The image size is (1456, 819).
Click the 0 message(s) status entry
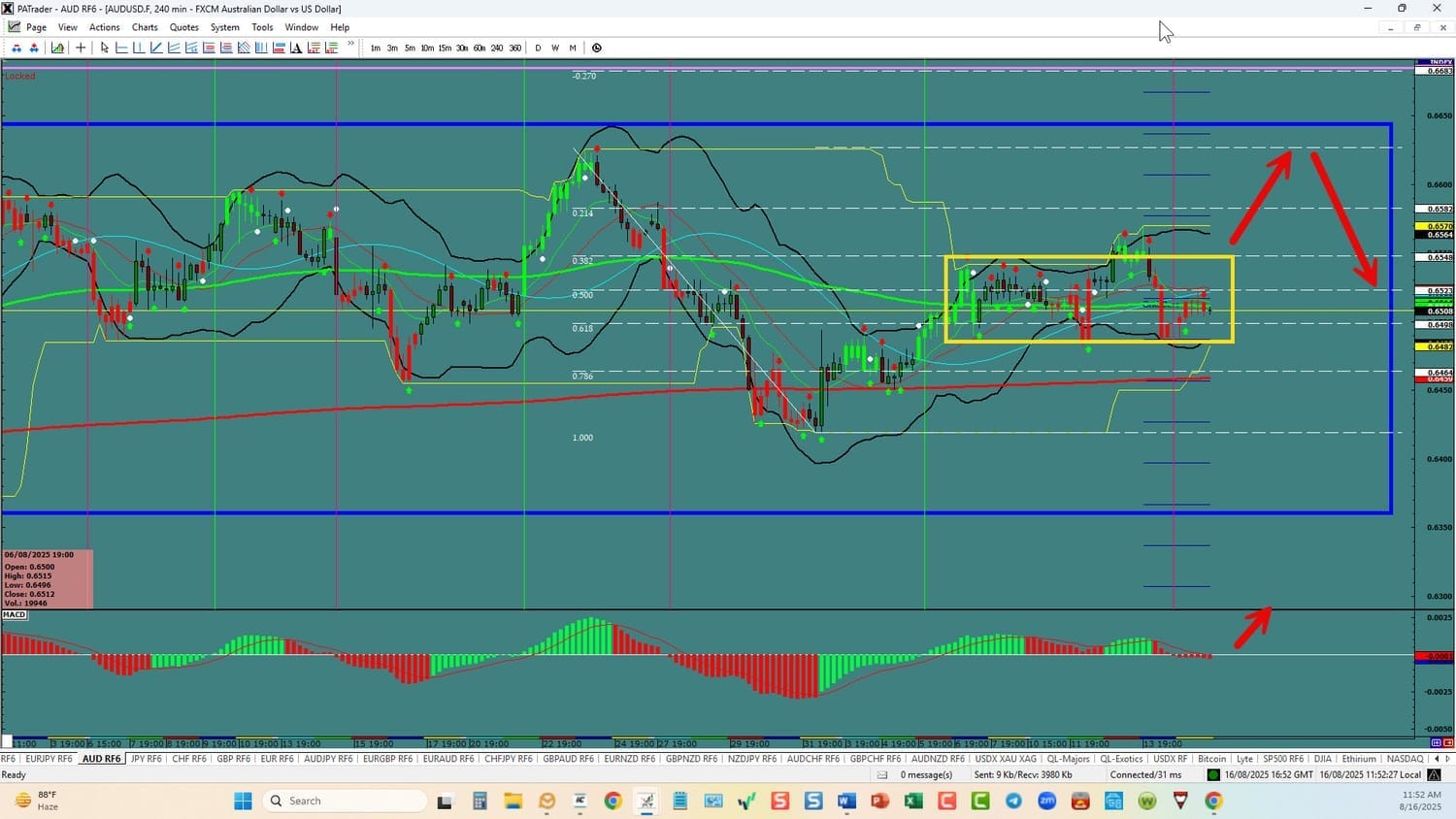coord(926,774)
